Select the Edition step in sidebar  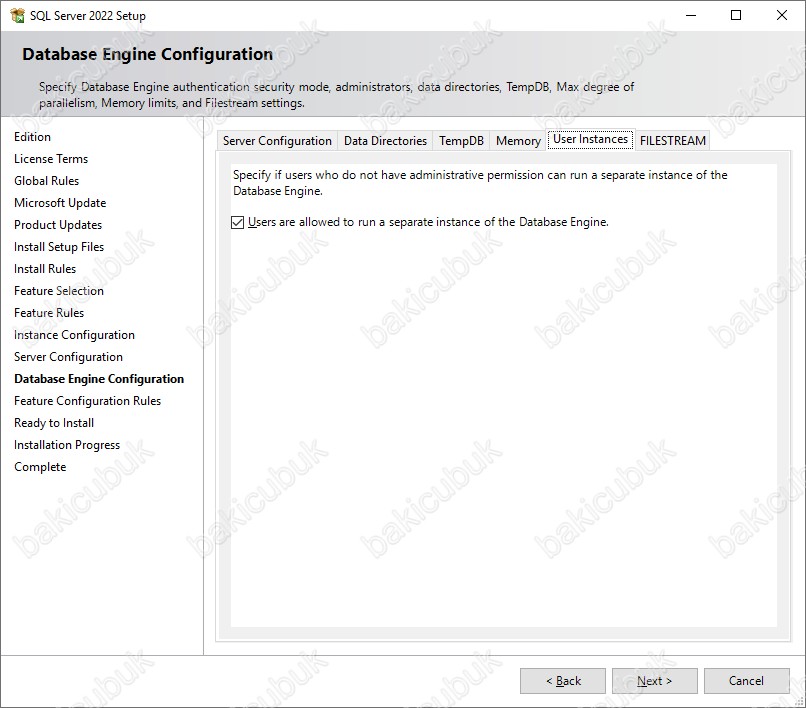point(32,137)
